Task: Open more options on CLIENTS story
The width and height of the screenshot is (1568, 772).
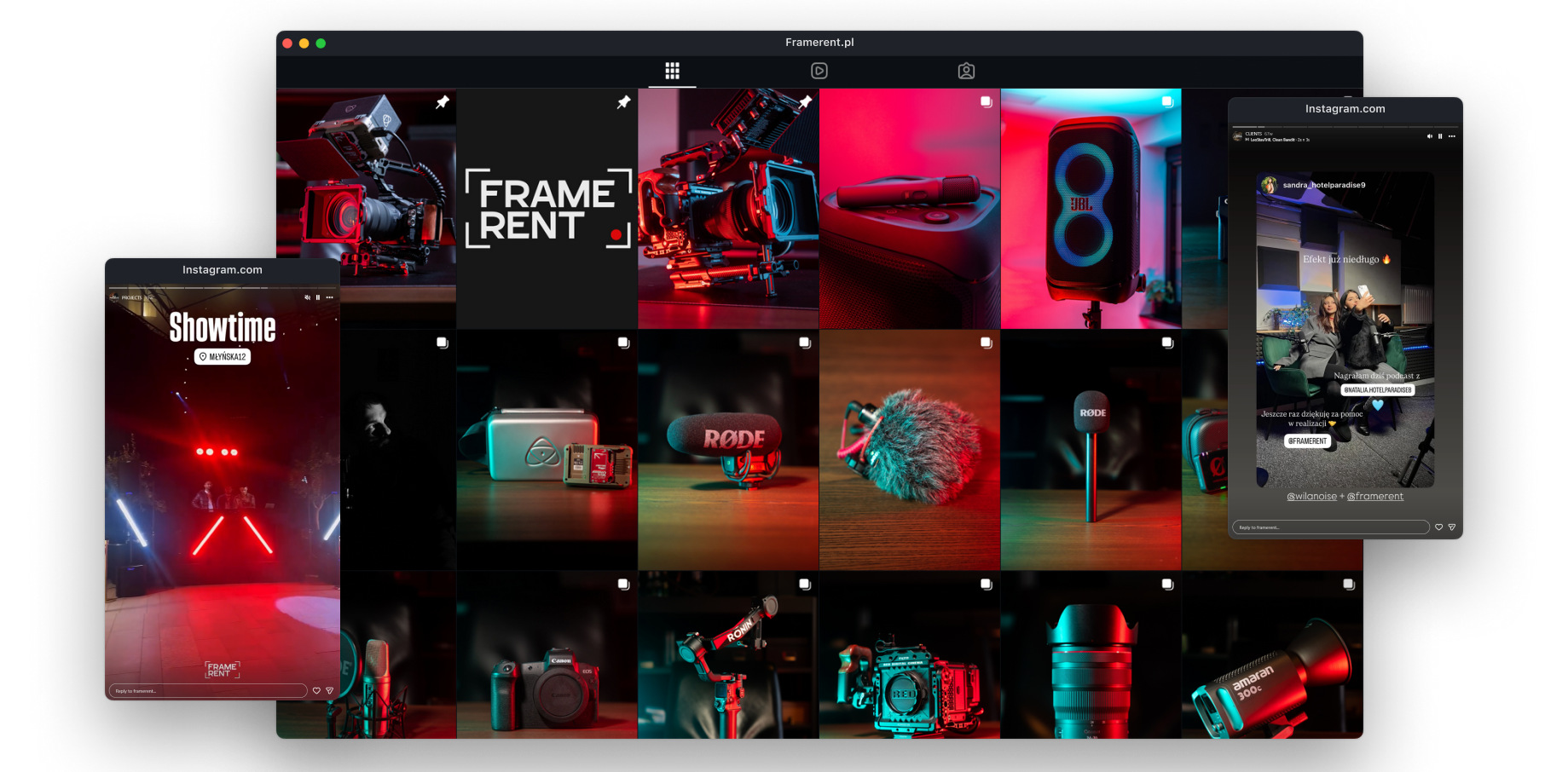Action: [x=1452, y=136]
